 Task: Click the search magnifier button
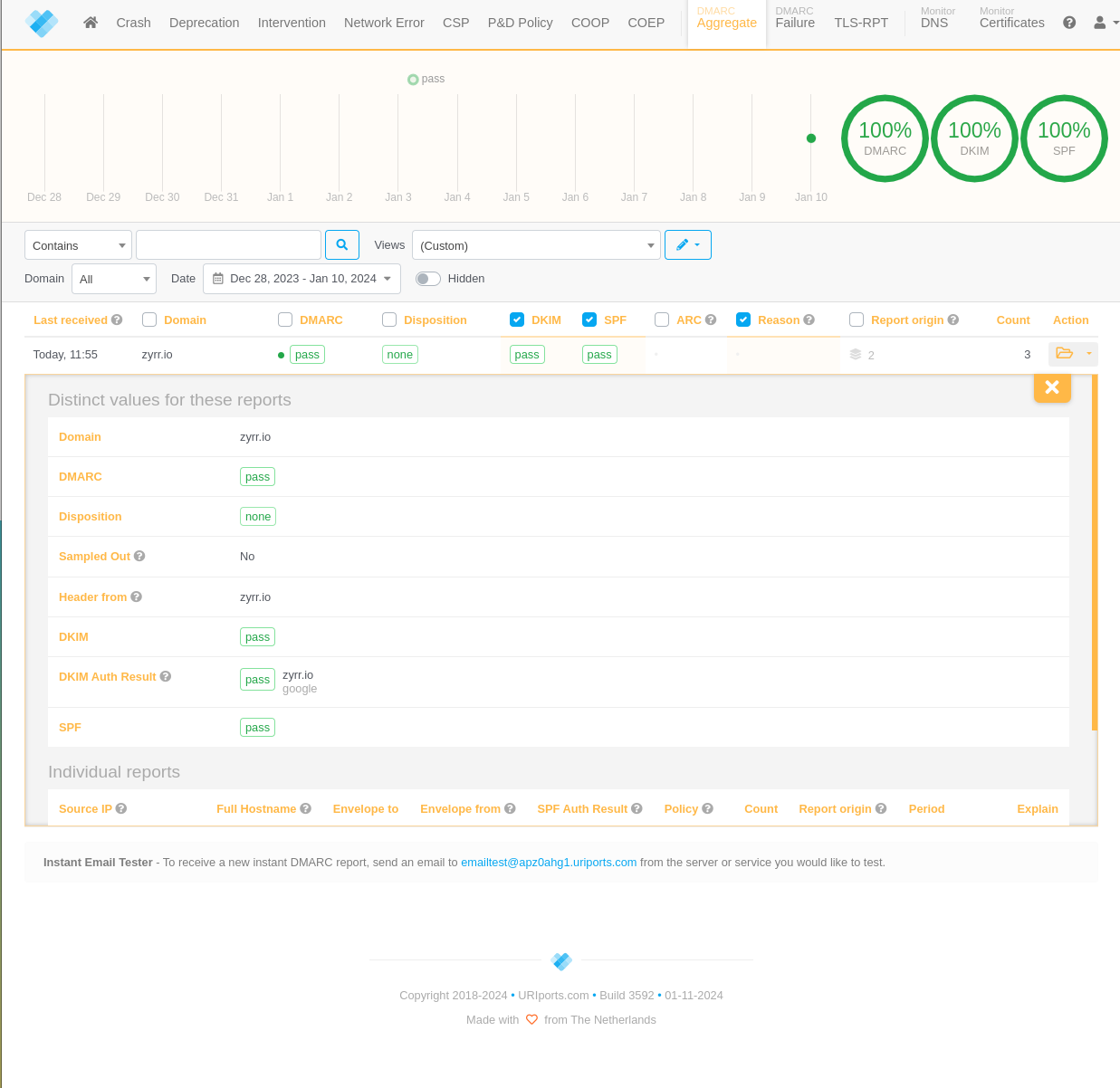click(x=341, y=244)
